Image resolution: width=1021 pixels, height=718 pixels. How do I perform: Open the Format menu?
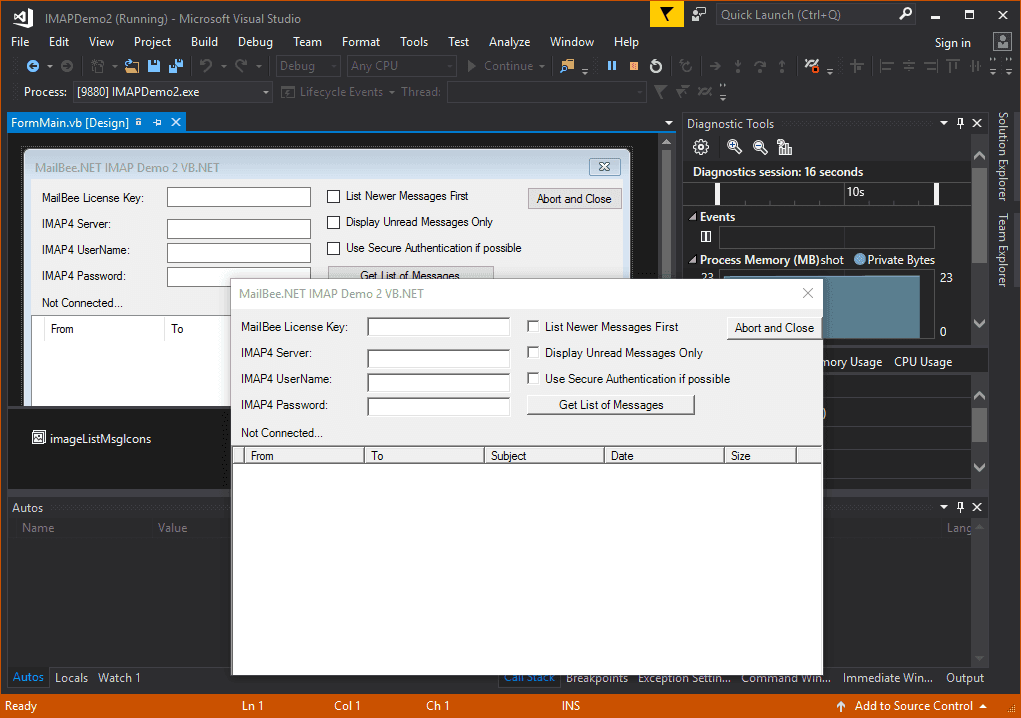click(x=361, y=42)
